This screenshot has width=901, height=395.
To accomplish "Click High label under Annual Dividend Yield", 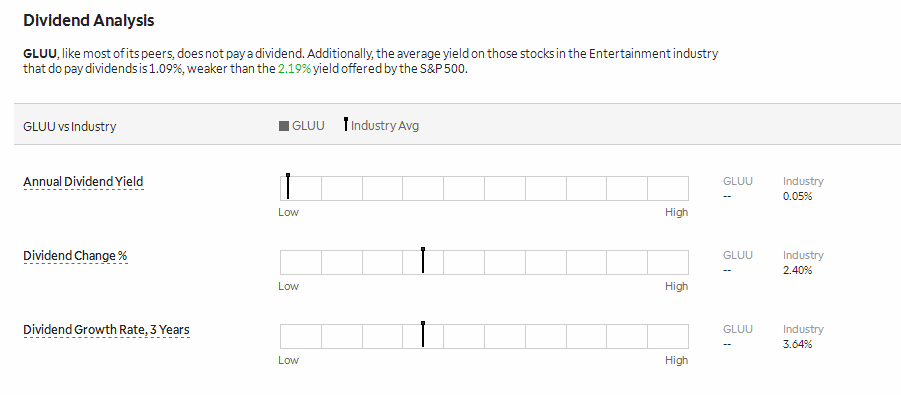I will (676, 212).
